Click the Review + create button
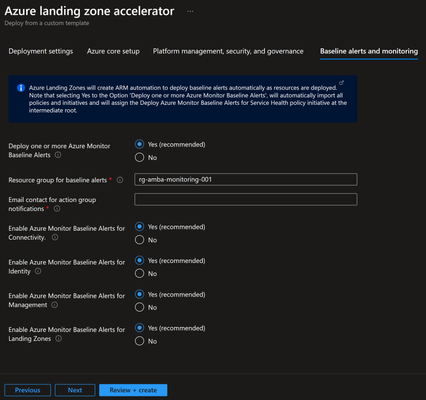 point(133,390)
